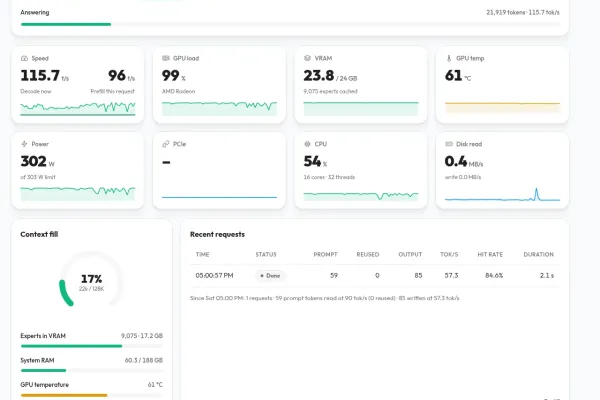The image size is (600, 400).
Task: Click the Answering progress bar
Action: [290, 24]
